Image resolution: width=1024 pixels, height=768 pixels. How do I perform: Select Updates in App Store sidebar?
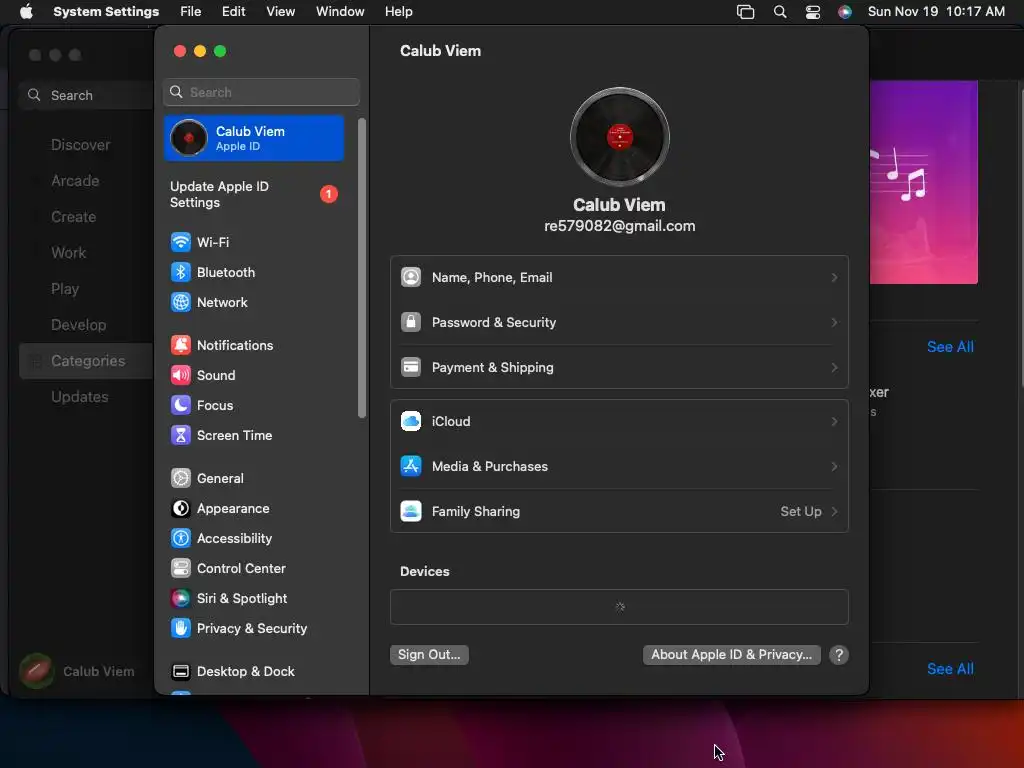[80, 397]
